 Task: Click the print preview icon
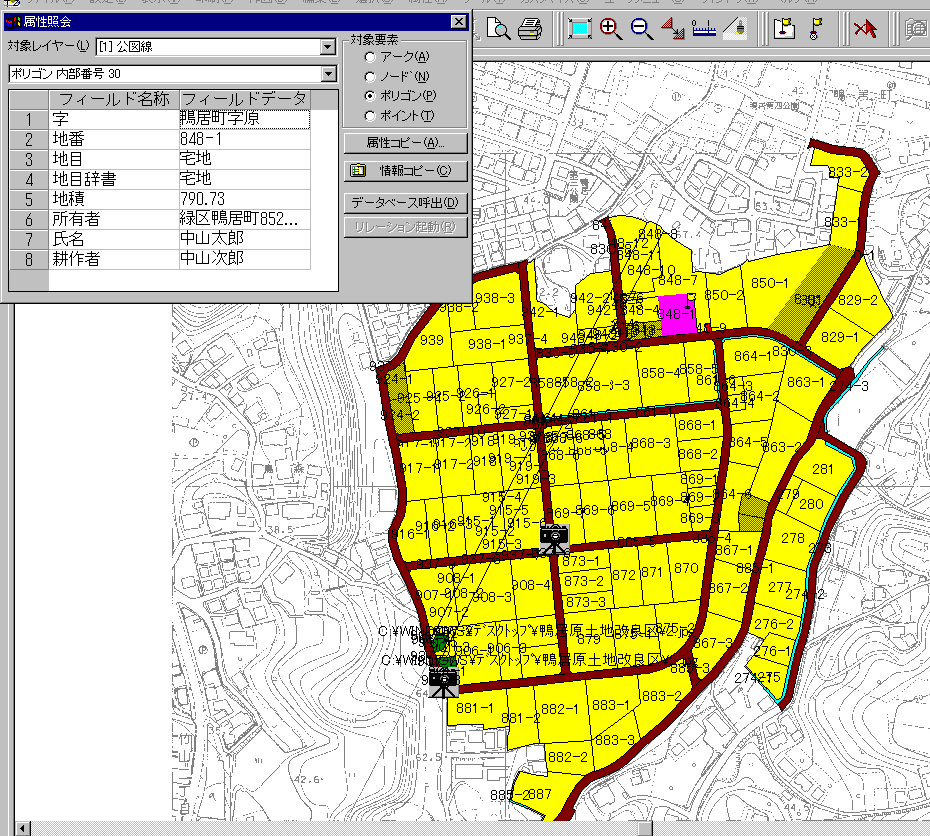coord(498,30)
